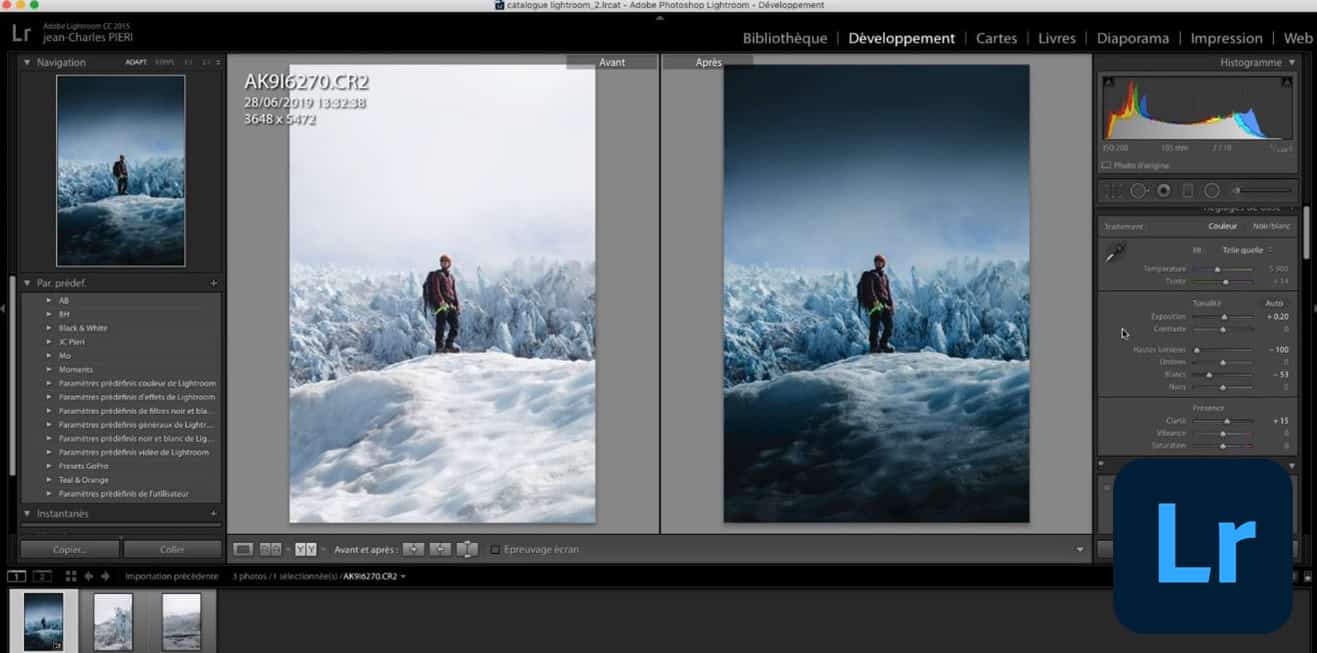The image size is (1317, 653).
Task: Open the Radial Filter tool
Action: (x=1210, y=190)
